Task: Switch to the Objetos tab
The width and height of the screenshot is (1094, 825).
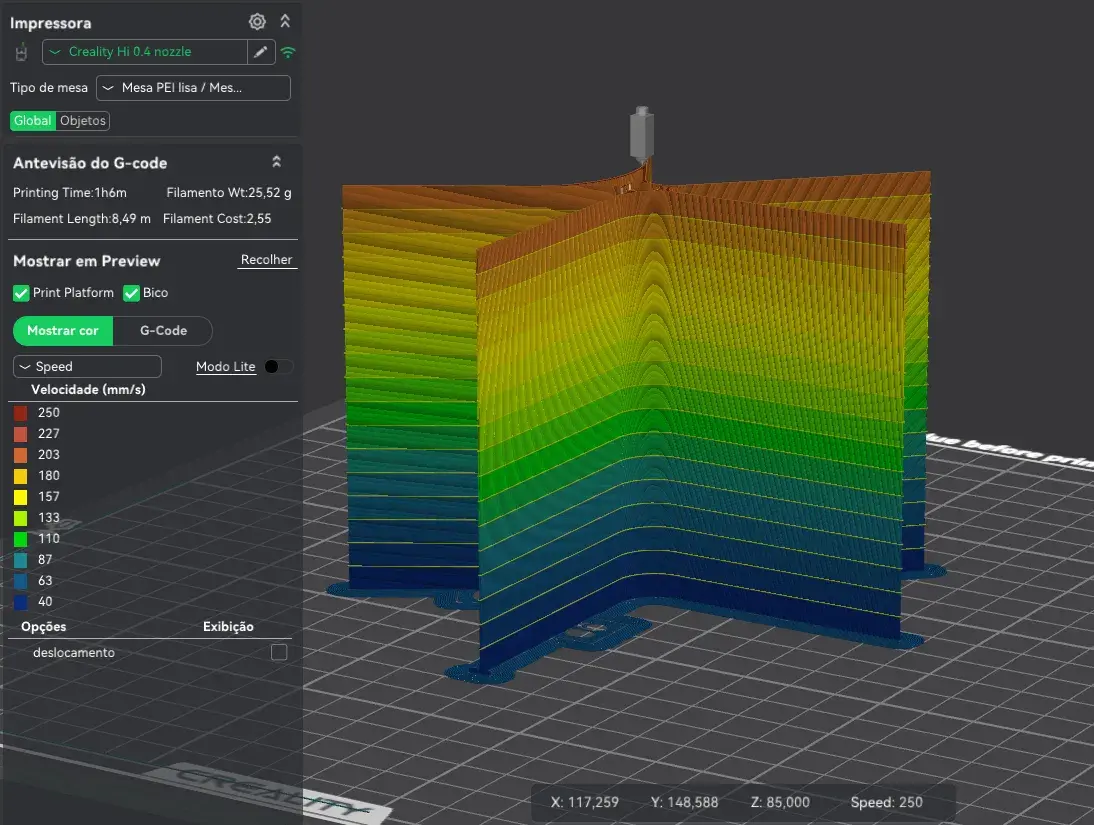Action: [x=83, y=121]
